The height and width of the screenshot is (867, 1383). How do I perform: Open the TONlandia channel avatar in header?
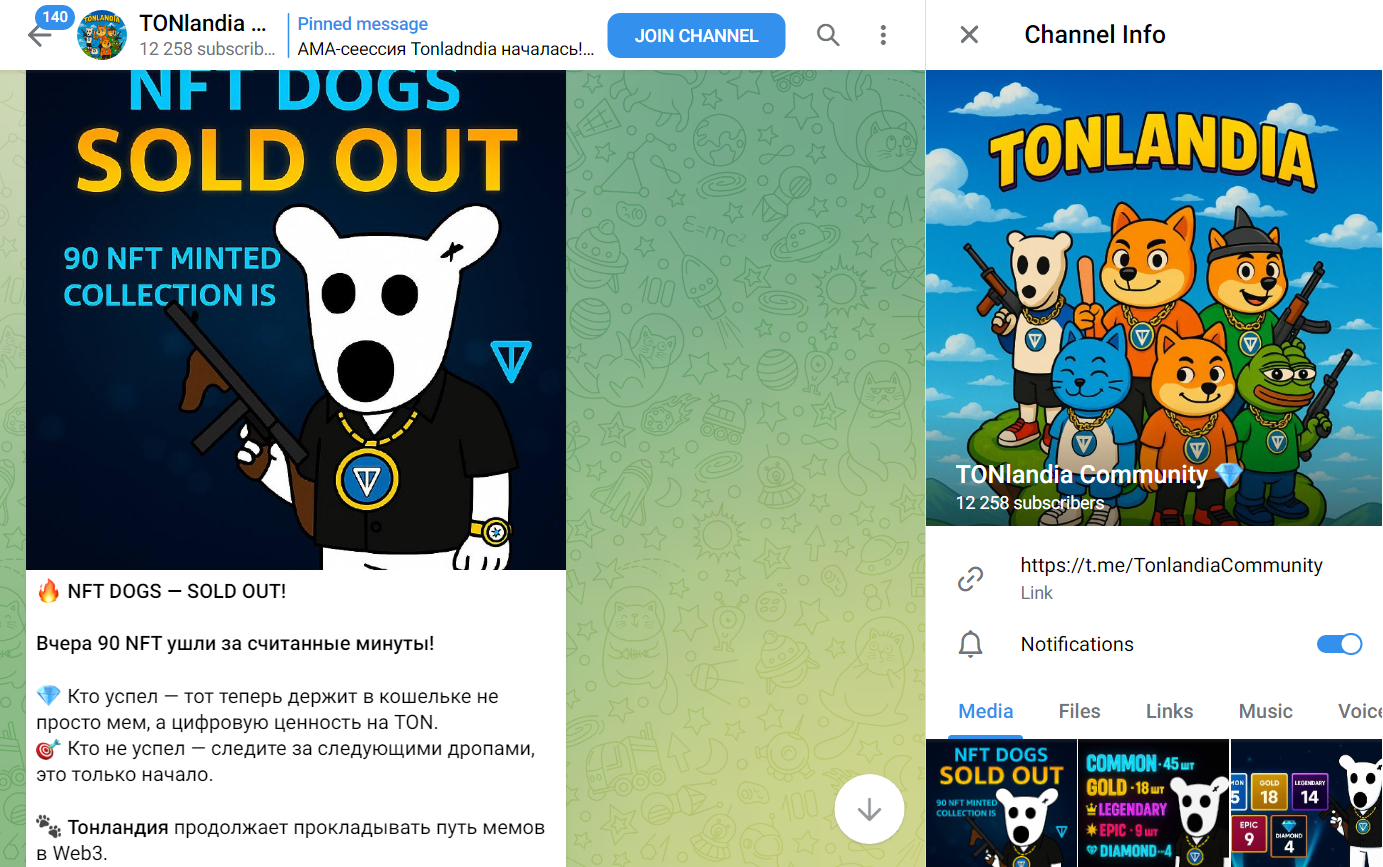(x=102, y=35)
